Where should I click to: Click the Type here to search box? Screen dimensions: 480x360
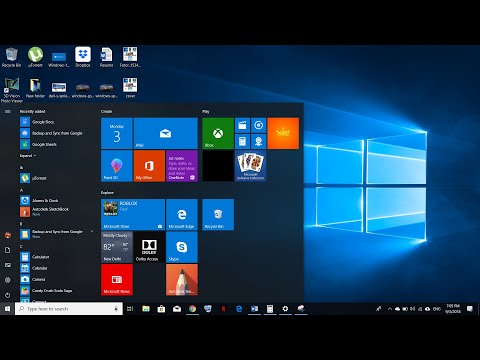69,309
